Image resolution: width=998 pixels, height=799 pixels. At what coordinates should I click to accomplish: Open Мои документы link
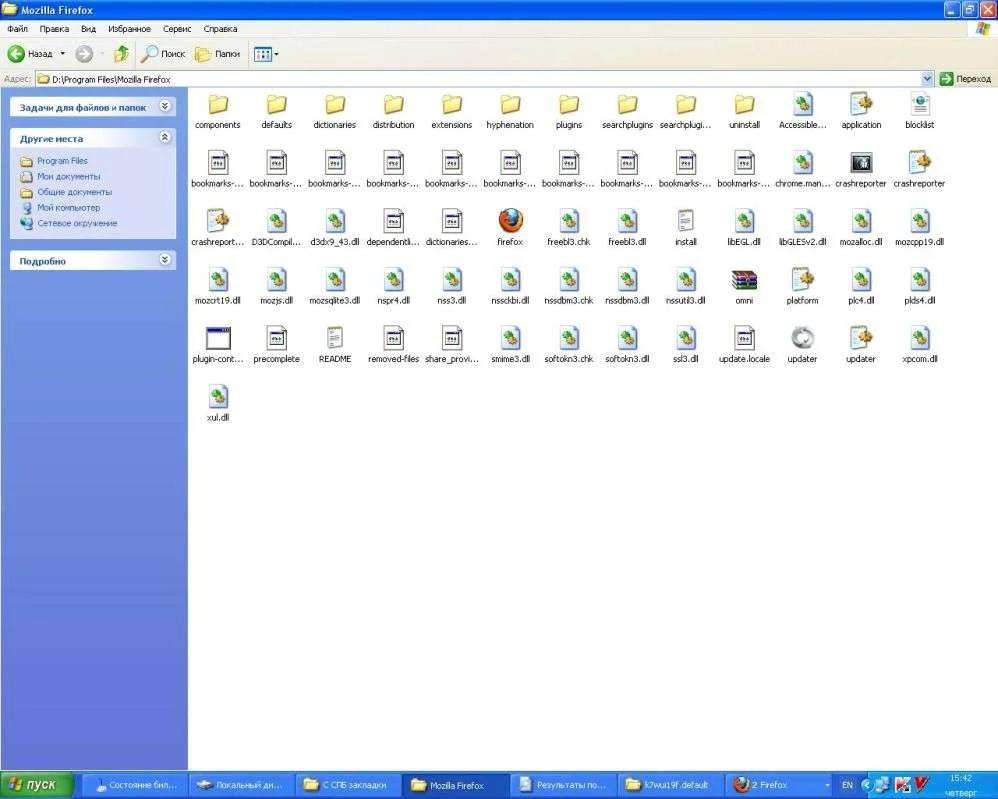point(68,176)
